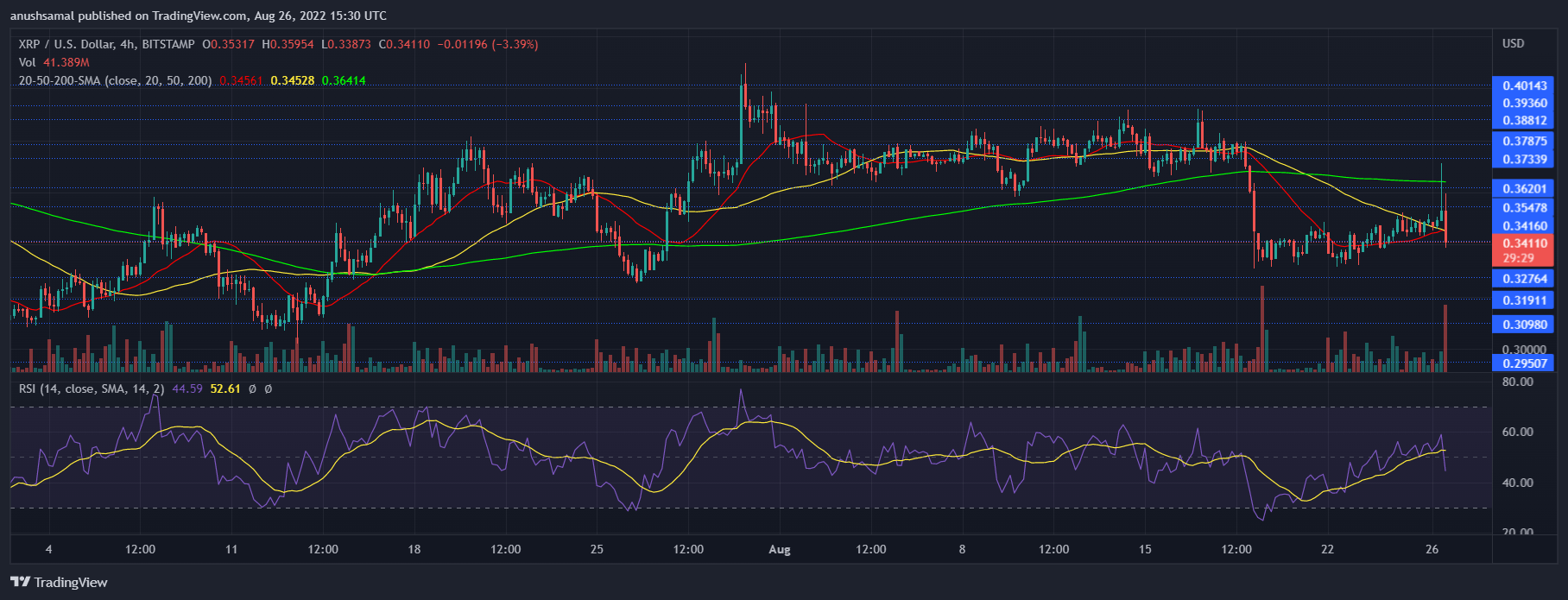Click the 0.29507 price level label
This screenshot has height=600, width=1568.
1525,363
